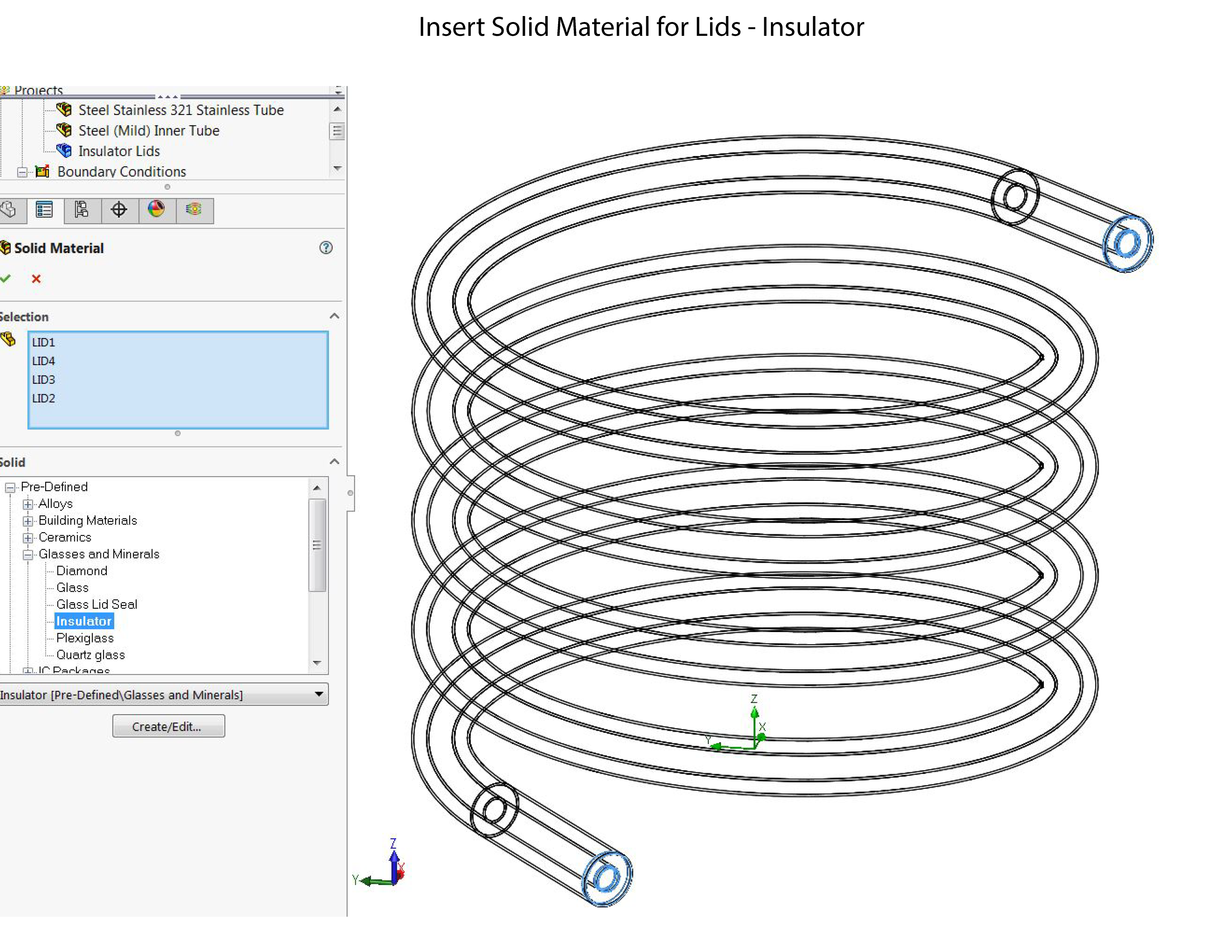This screenshot has width=1232, height=952.
Task: Collapse the Selection section chevron
Action: (x=334, y=316)
